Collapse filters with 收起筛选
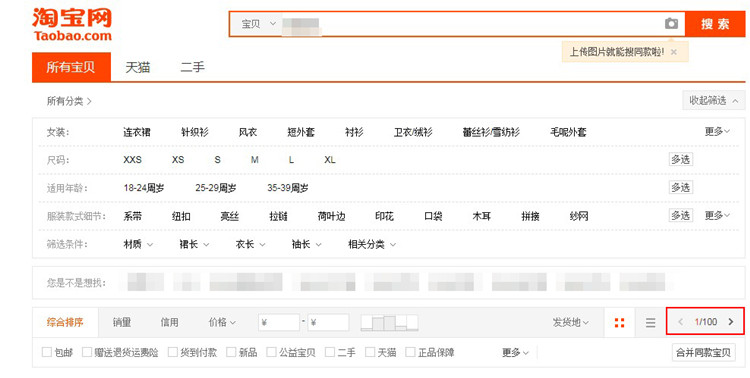The image size is (750, 378). pyautogui.click(x=714, y=100)
